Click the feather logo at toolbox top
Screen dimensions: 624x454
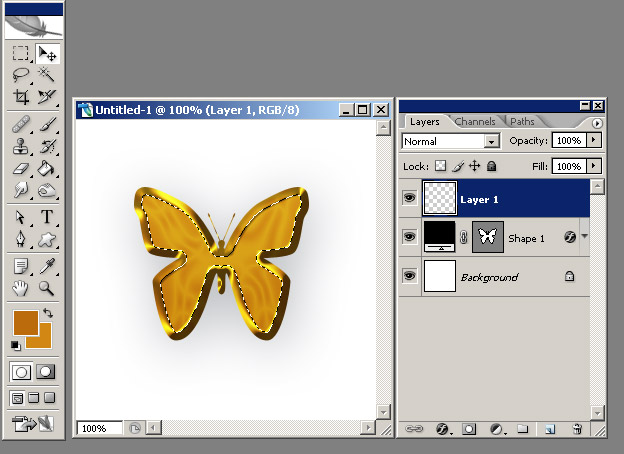click(x=33, y=26)
